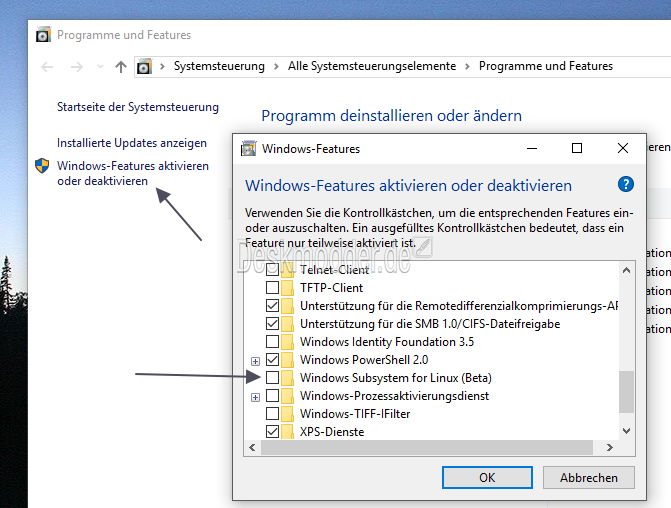The height and width of the screenshot is (508, 671).
Task: Uncheck the XPS-Dienste checkbox
Action: [273, 431]
